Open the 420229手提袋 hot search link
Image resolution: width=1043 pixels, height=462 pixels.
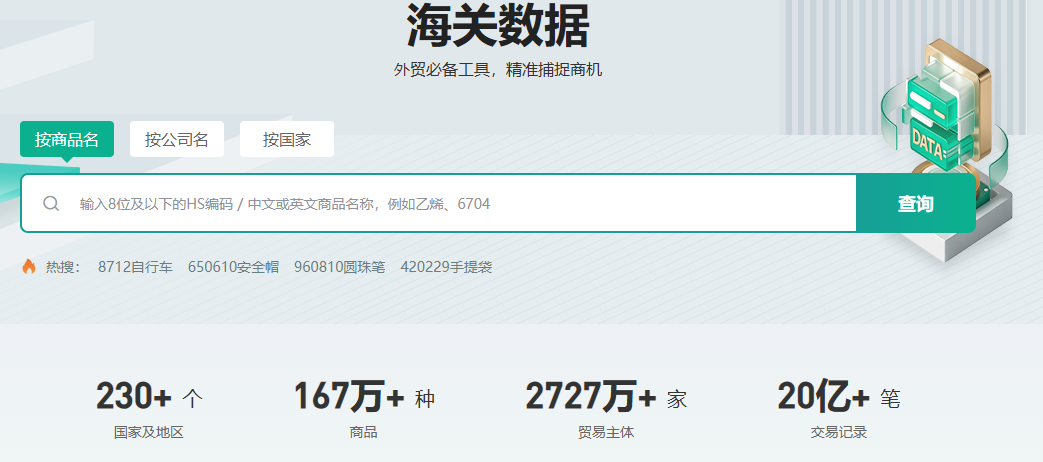point(446,267)
